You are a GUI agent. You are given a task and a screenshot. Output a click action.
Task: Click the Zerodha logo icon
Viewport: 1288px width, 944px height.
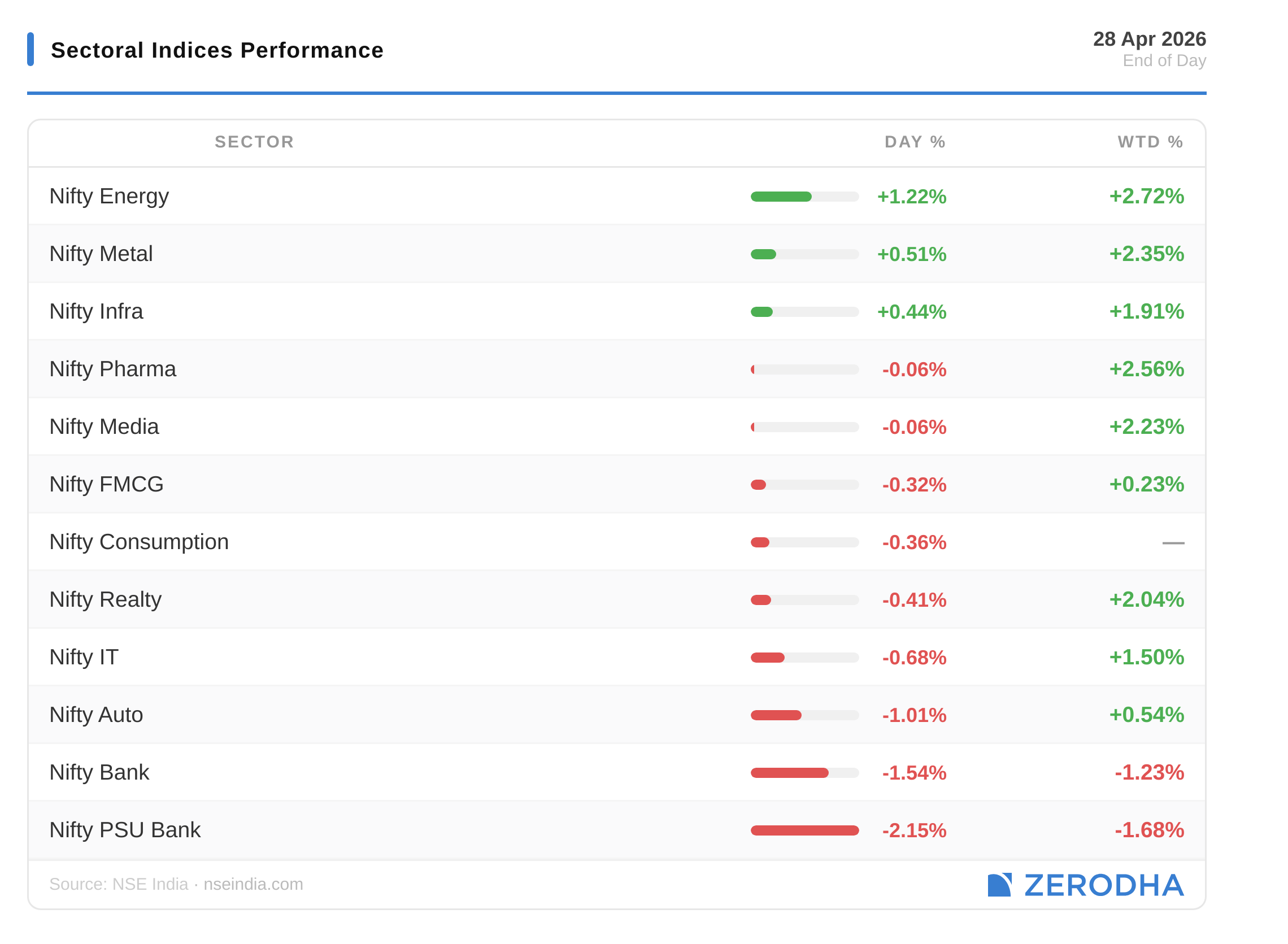pyautogui.click(x=999, y=885)
